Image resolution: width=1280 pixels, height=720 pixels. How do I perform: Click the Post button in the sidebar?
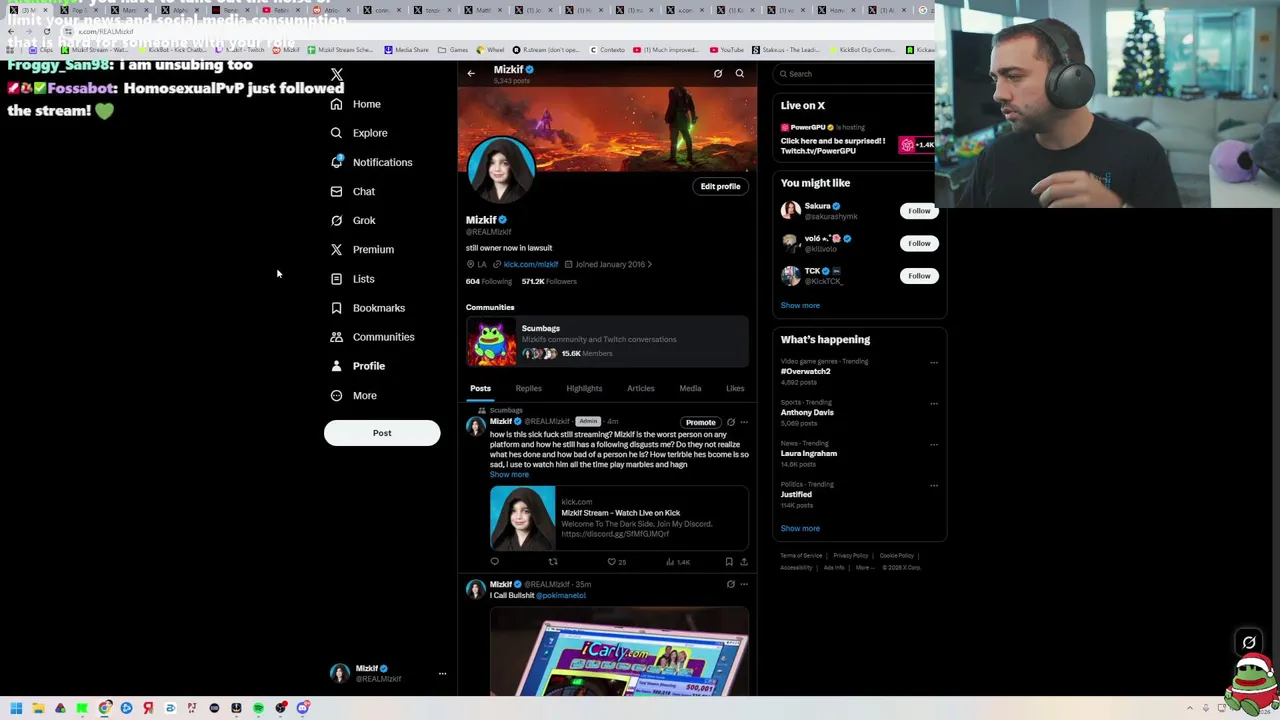(x=382, y=433)
